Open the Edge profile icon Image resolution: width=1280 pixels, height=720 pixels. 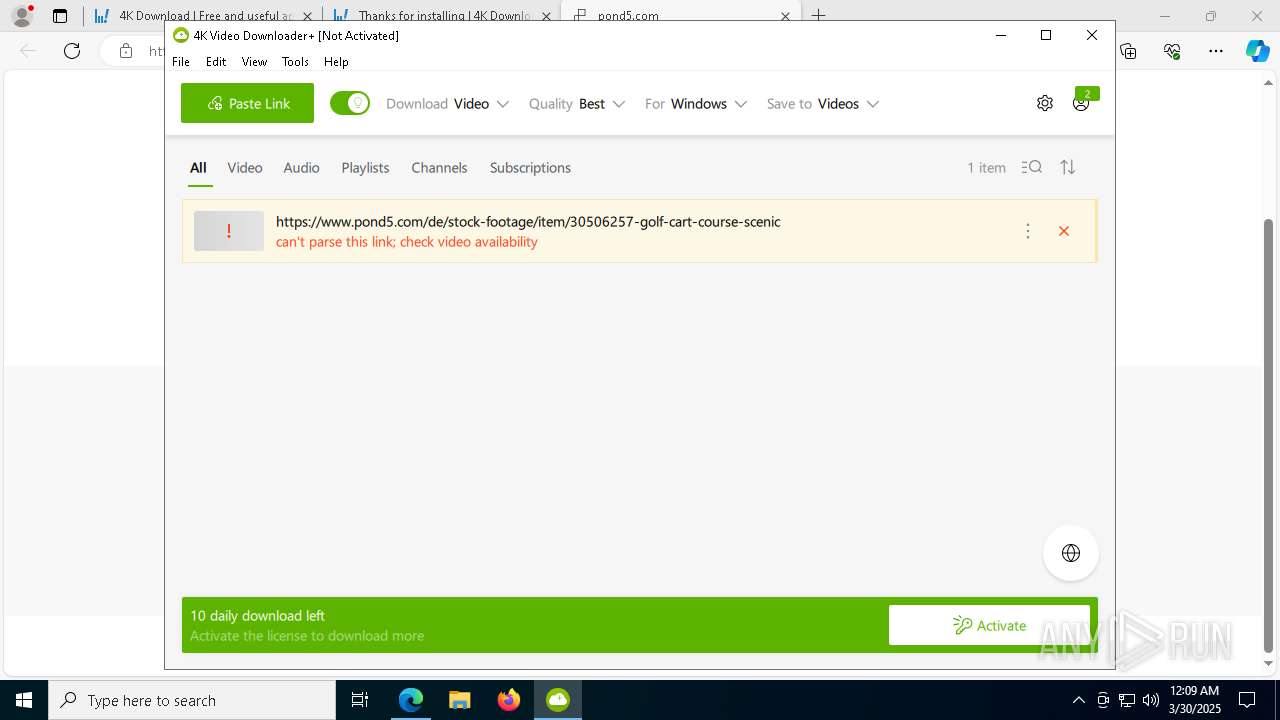(22, 16)
